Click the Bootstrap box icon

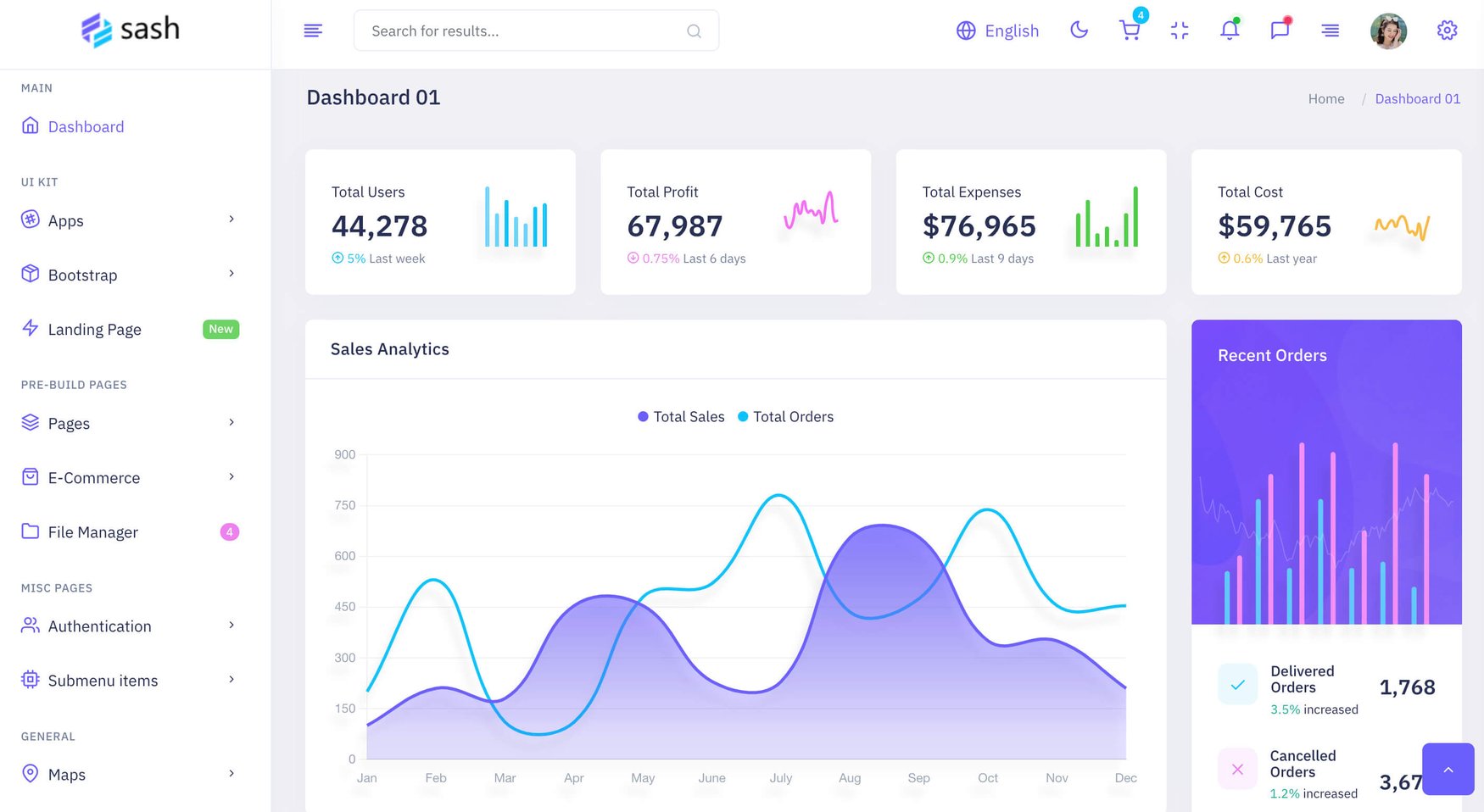(x=31, y=274)
